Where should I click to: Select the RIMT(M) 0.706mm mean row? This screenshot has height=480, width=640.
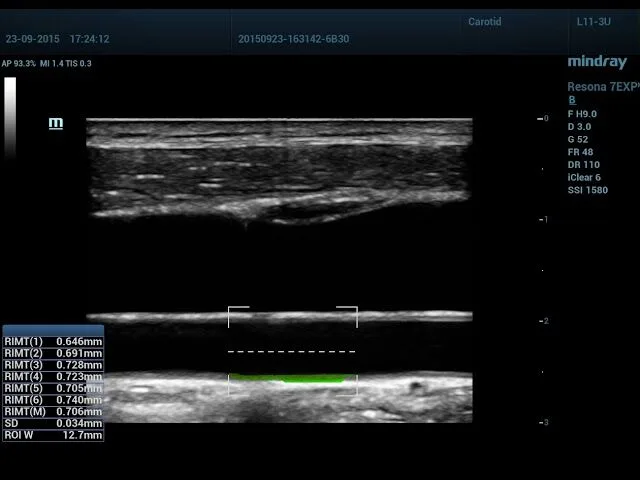(x=53, y=411)
